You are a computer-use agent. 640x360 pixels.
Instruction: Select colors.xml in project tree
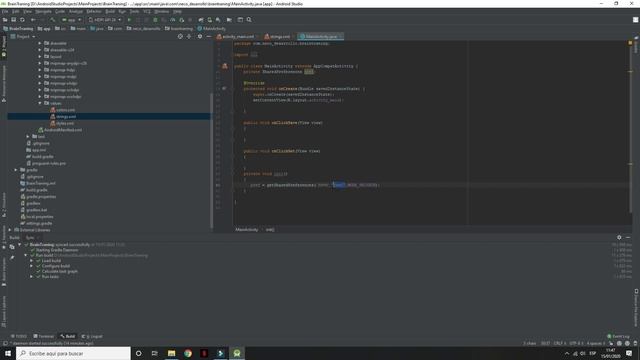62,110
